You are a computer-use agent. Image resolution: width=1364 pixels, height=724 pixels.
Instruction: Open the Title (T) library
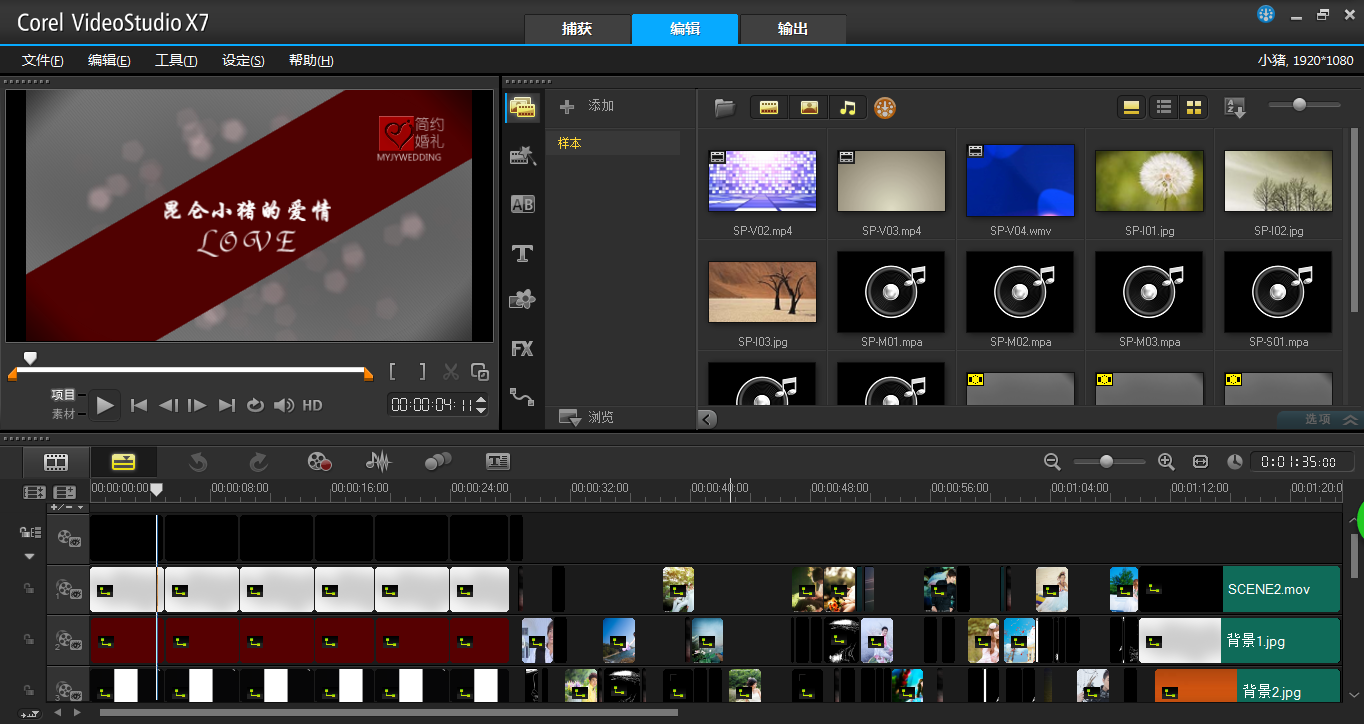click(522, 253)
